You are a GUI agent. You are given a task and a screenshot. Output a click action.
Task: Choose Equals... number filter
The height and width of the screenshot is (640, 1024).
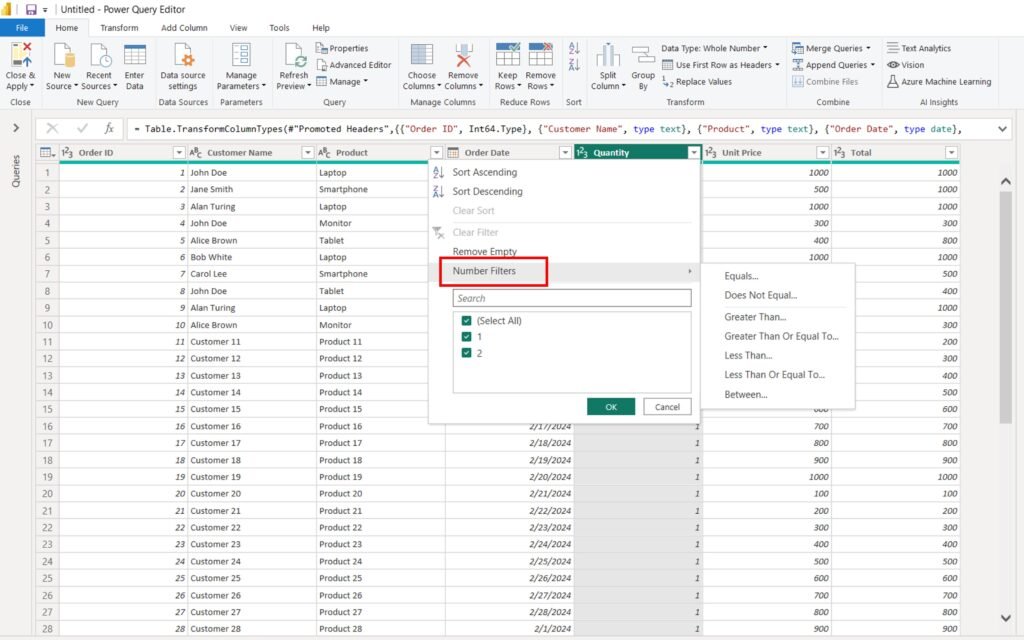click(x=741, y=276)
